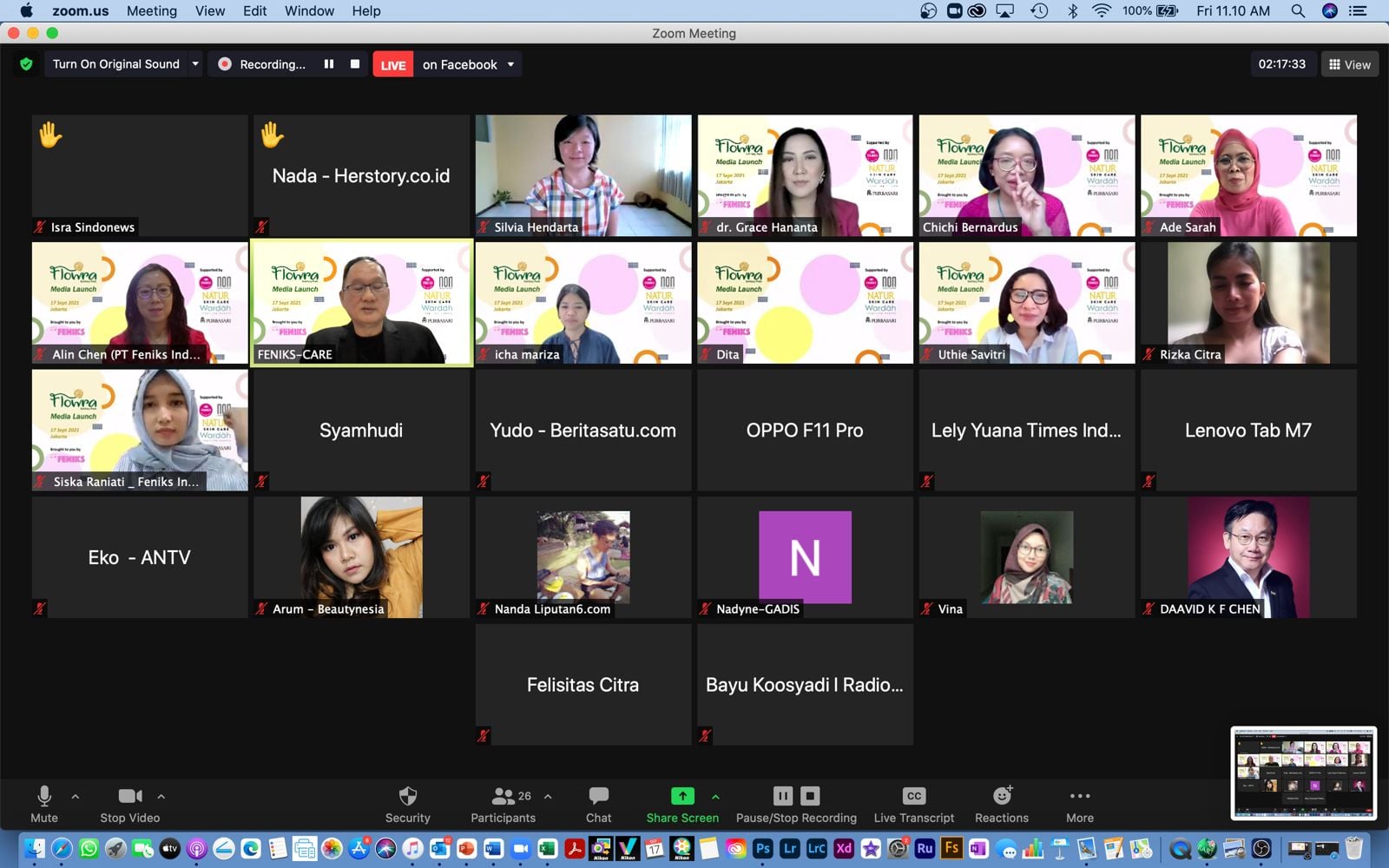This screenshot has width=1389, height=868.
Task: Expand the Live on Facebook dropdown
Action: pyautogui.click(x=510, y=64)
